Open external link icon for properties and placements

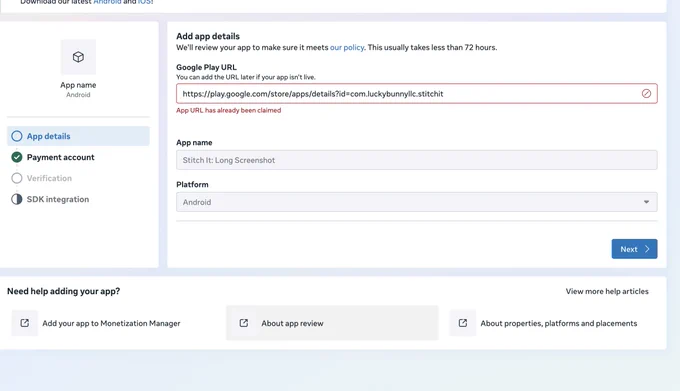tap(463, 323)
